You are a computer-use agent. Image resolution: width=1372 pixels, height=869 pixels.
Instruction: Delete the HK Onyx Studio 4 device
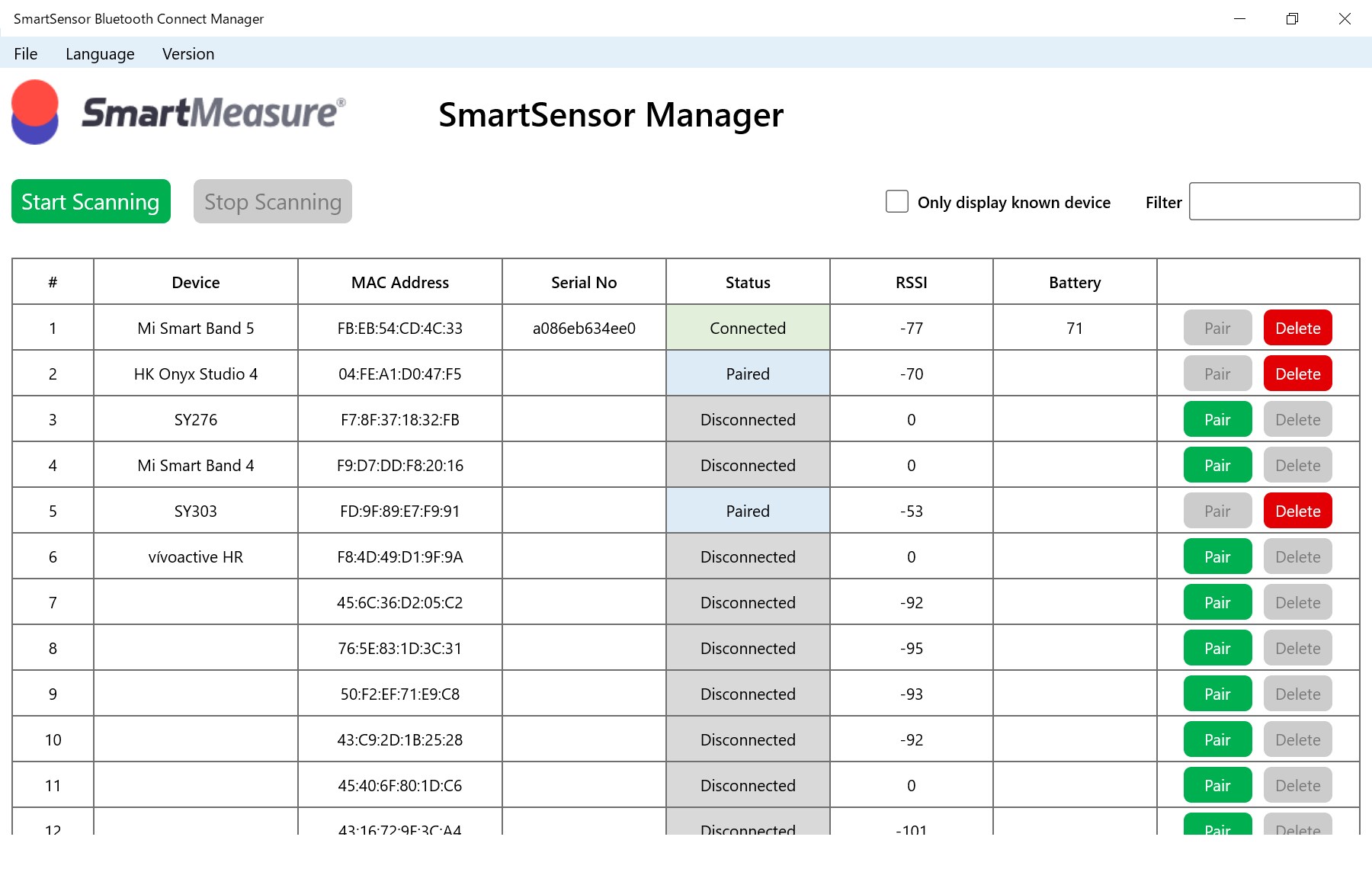[1297, 374]
